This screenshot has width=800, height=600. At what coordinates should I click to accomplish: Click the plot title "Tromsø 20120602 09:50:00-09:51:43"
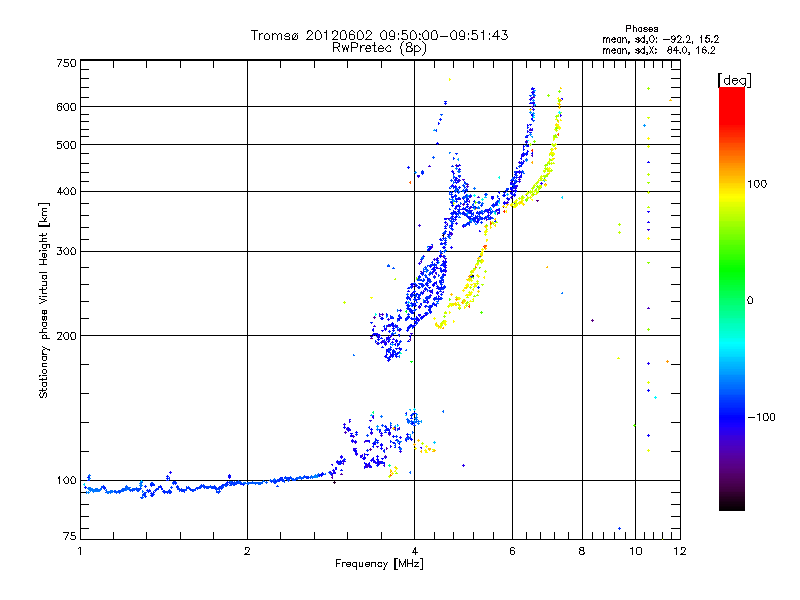click(x=379, y=35)
